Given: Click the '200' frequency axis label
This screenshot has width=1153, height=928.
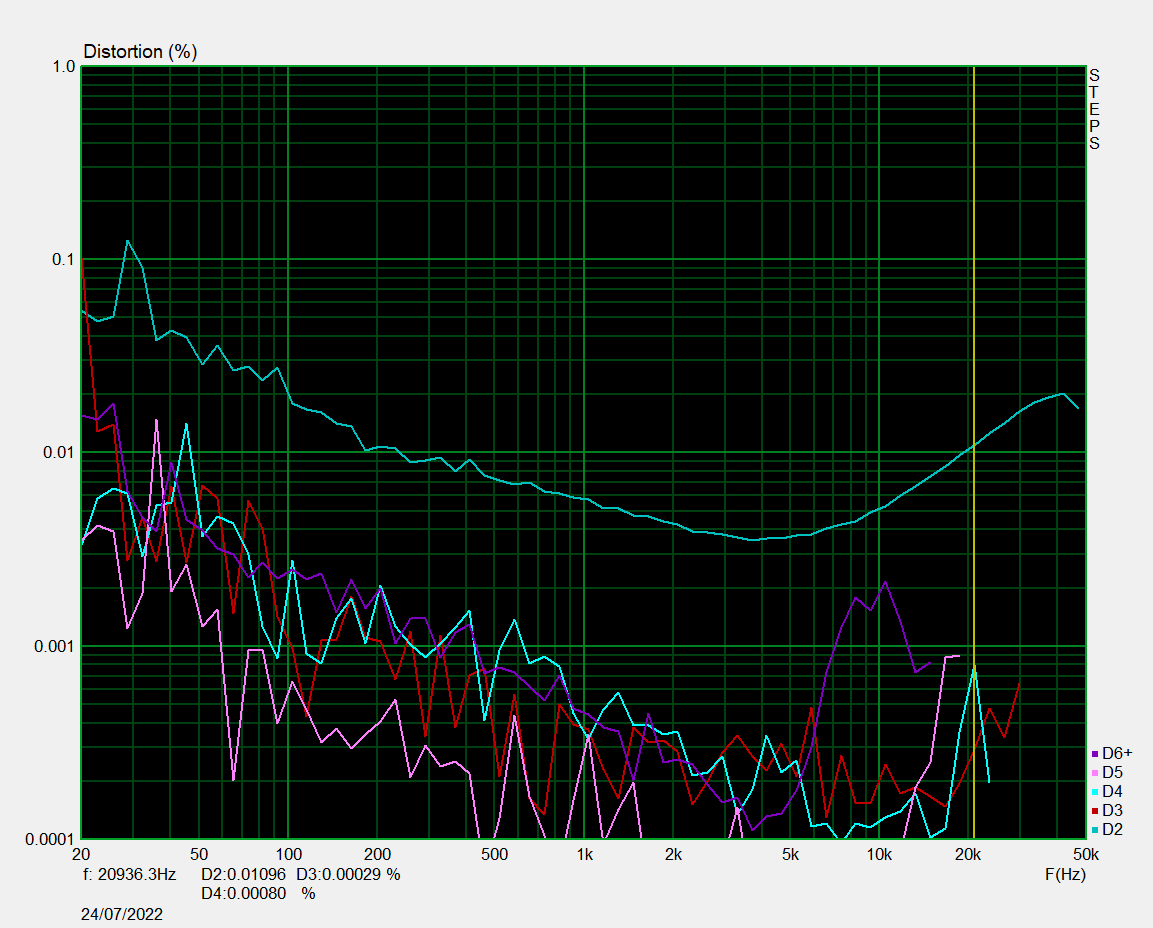Looking at the screenshot, I should pyautogui.click(x=377, y=854).
